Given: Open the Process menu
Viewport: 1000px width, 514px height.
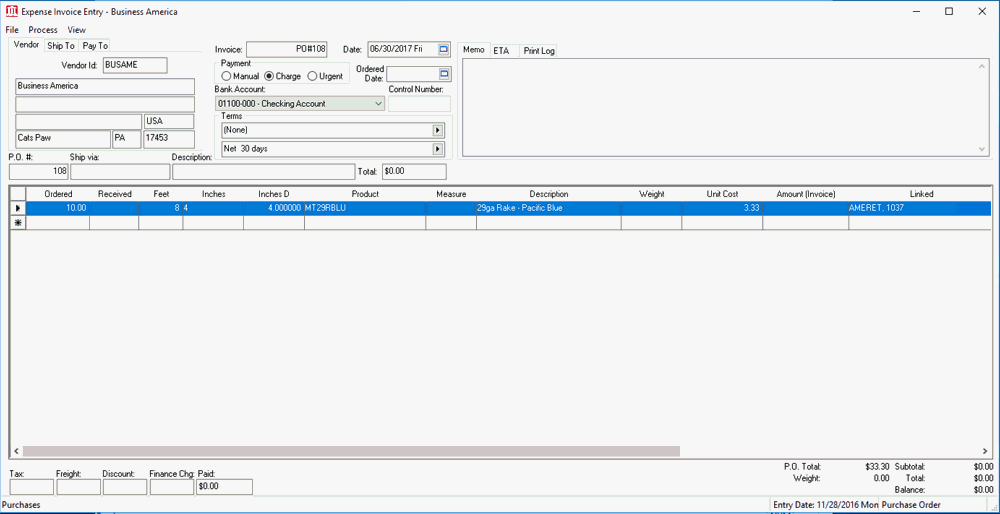Looking at the screenshot, I should 43,30.
